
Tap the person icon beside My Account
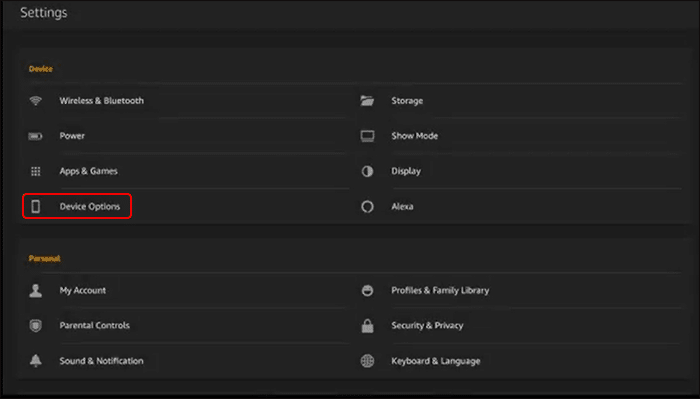(36, 290)
